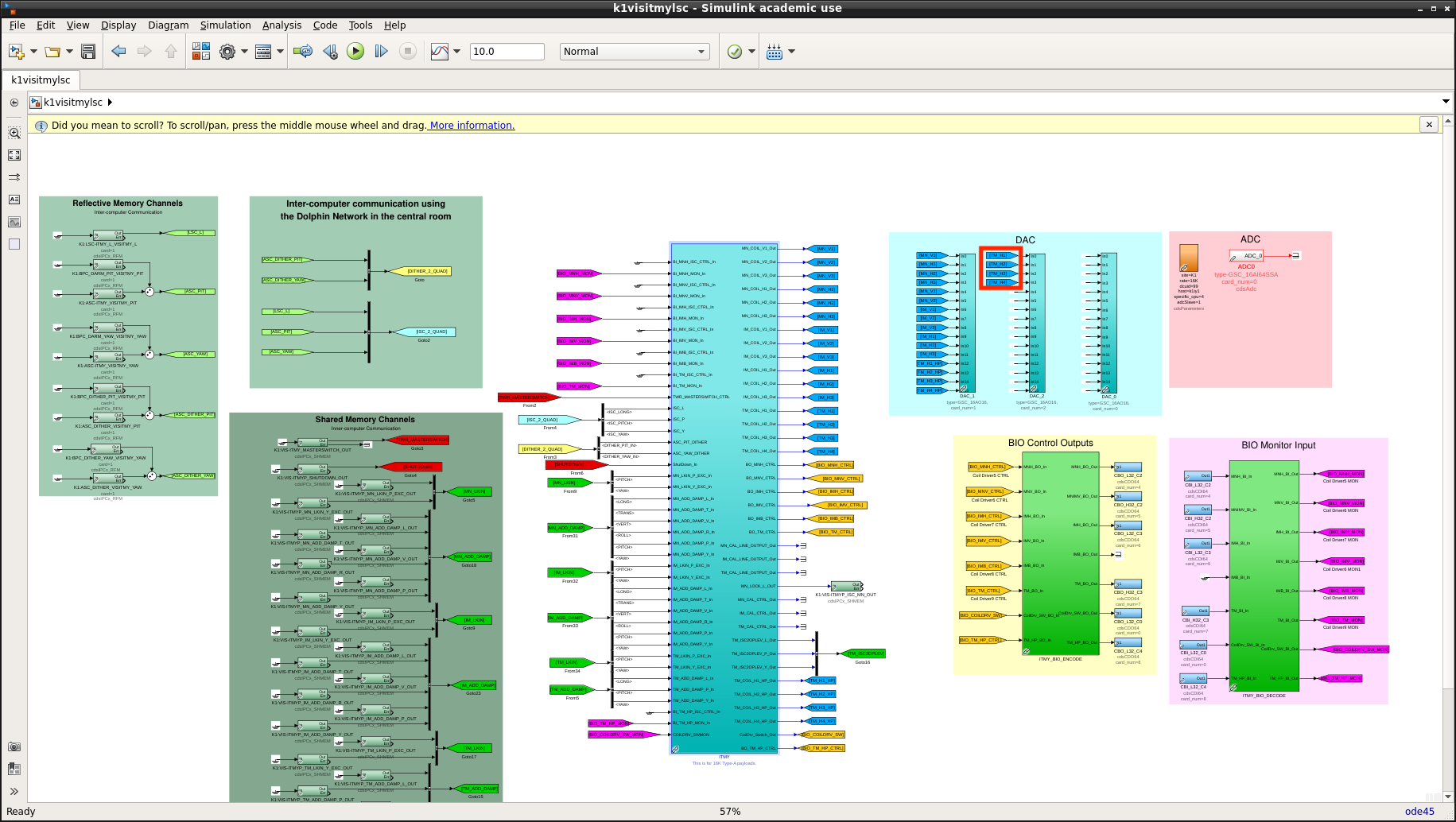Click the Build Model icon

(775, 52)
